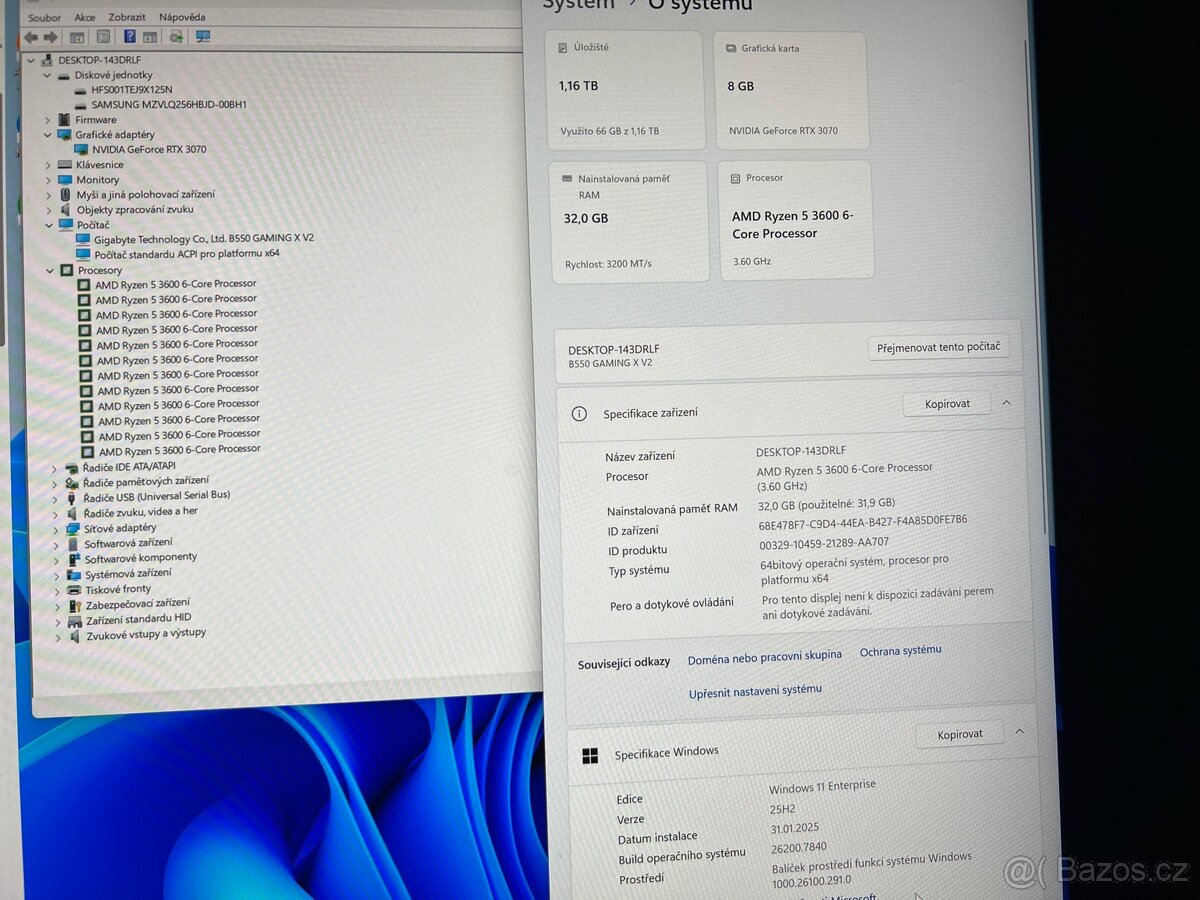Expand the Síťové adaptéry branch
This screenshot has height=900, width=1200.
(56, 529)
